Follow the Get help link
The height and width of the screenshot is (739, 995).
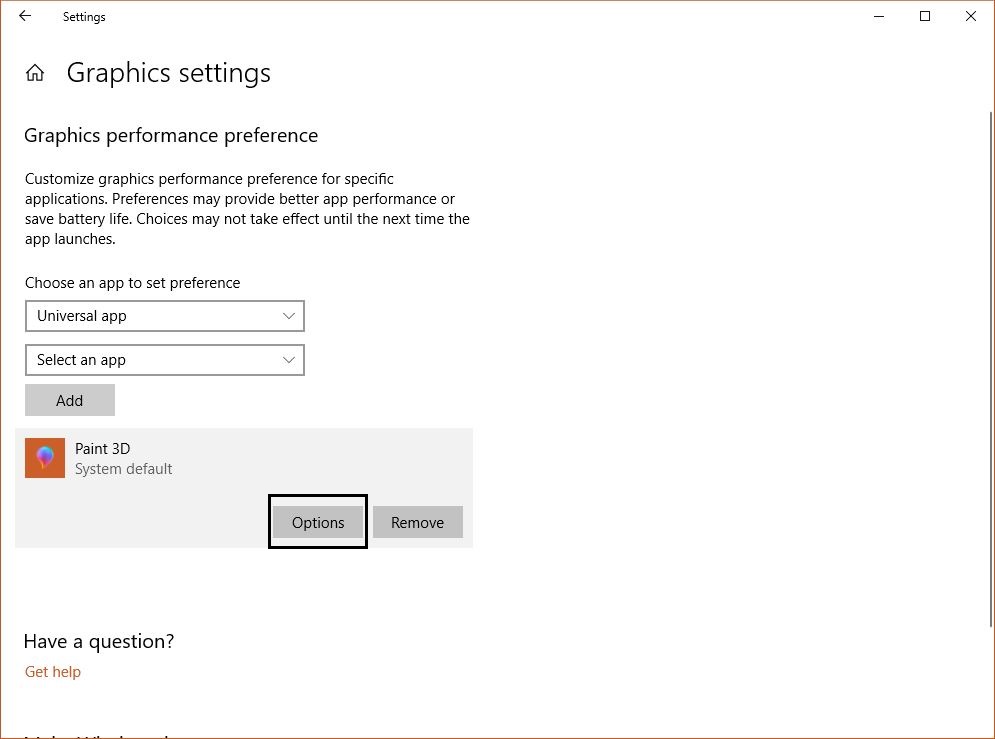coord(53,672)
